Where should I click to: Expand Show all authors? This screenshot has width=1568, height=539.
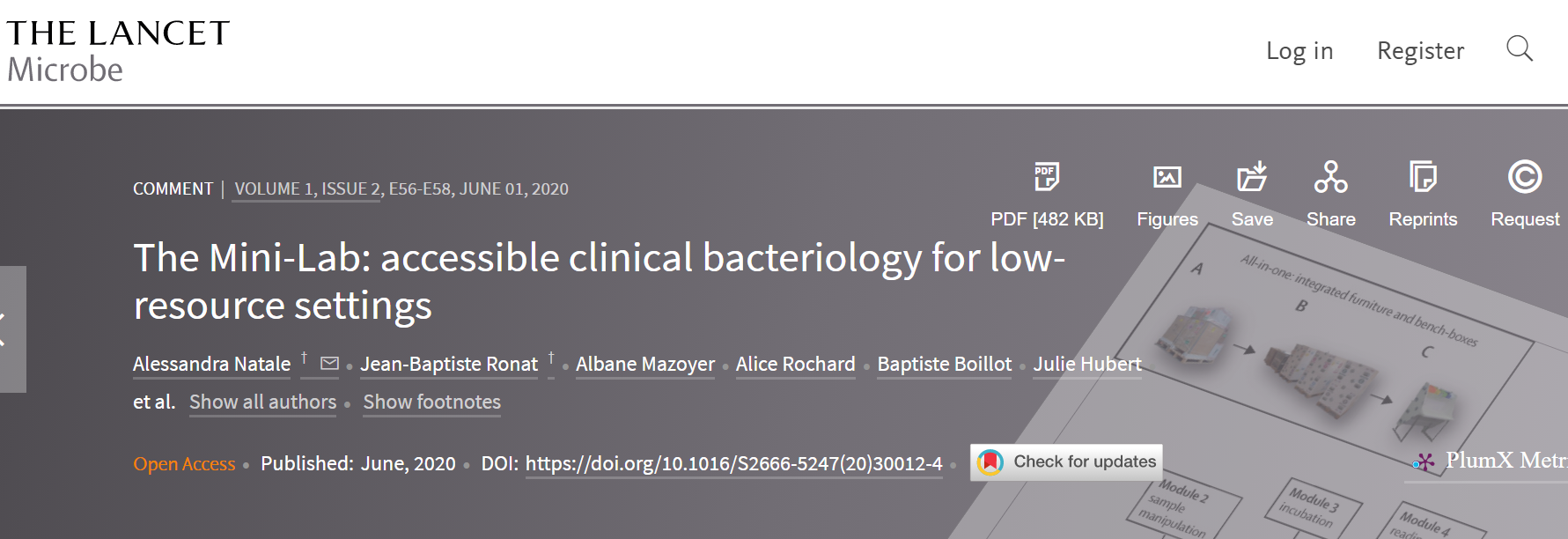262,402
